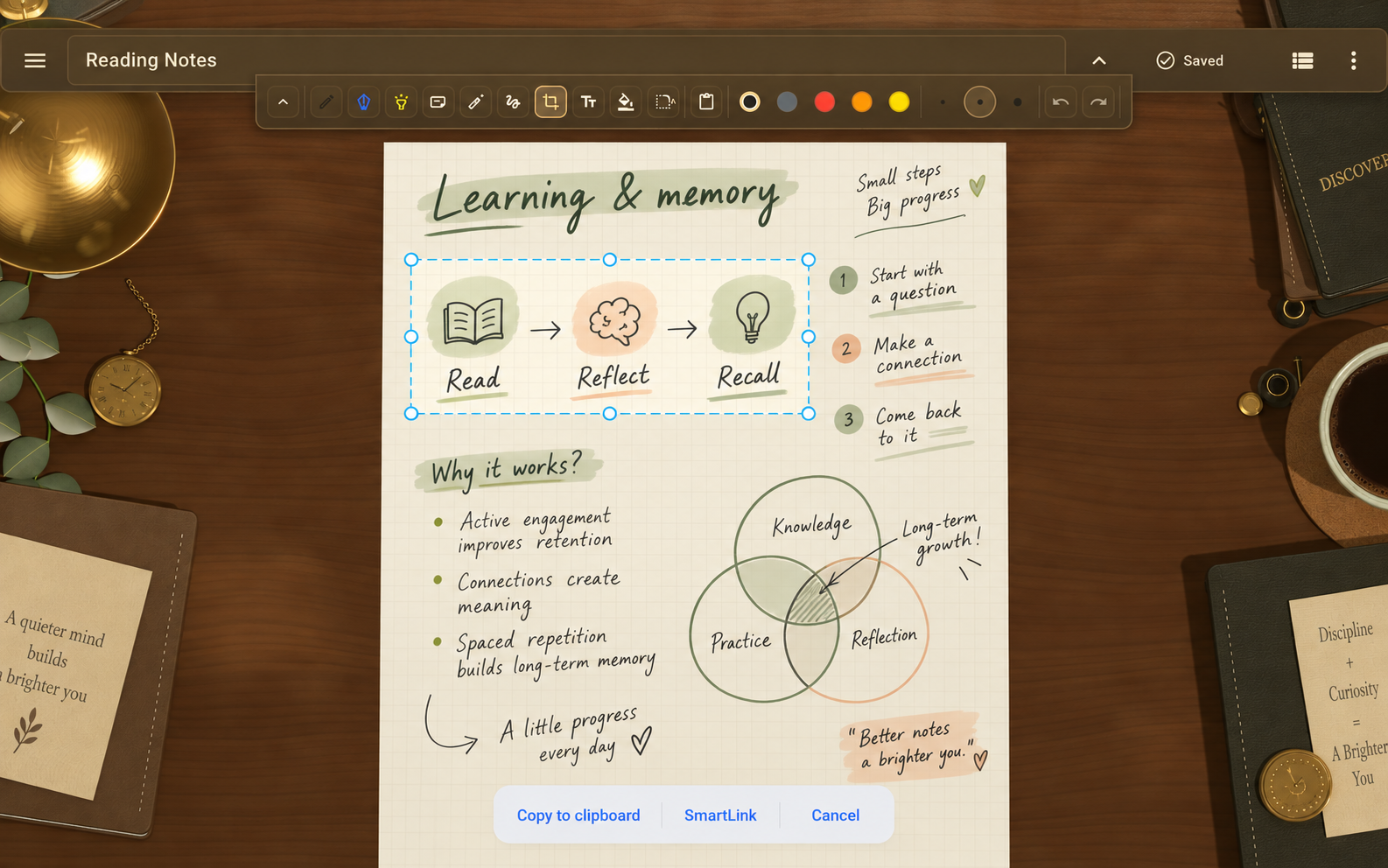
Task: Select the fill bucket tool
Action: 625,102
